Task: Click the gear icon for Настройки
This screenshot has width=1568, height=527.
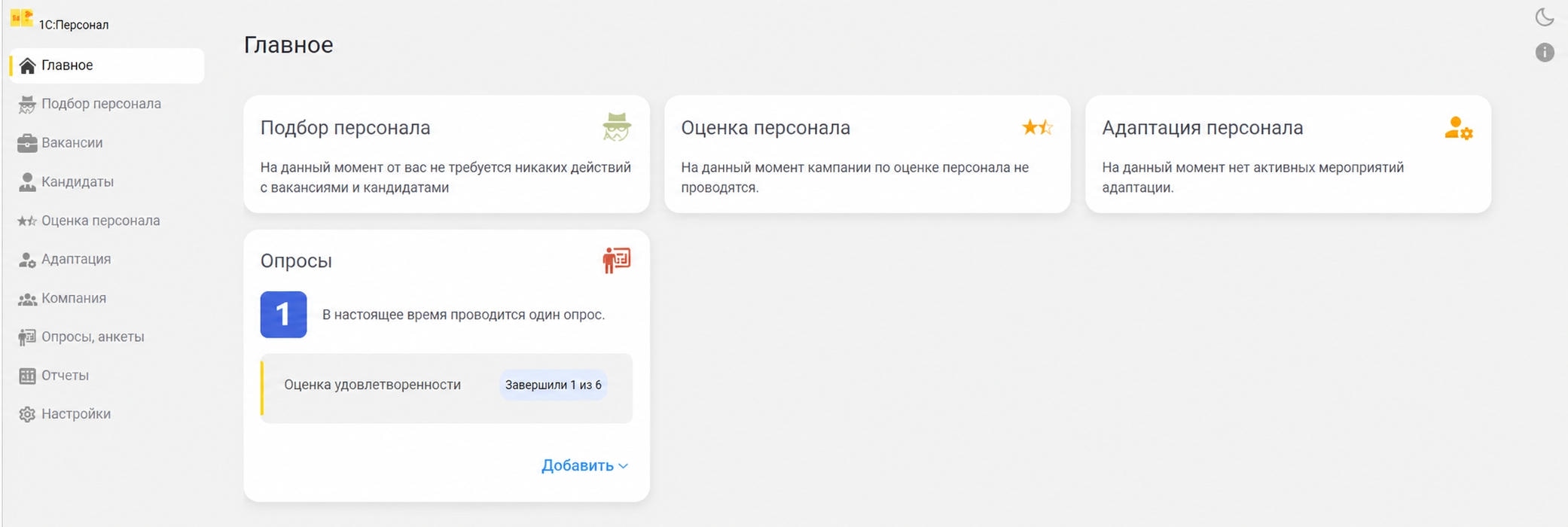Action: pyautogui.click(x=27, y=415)
